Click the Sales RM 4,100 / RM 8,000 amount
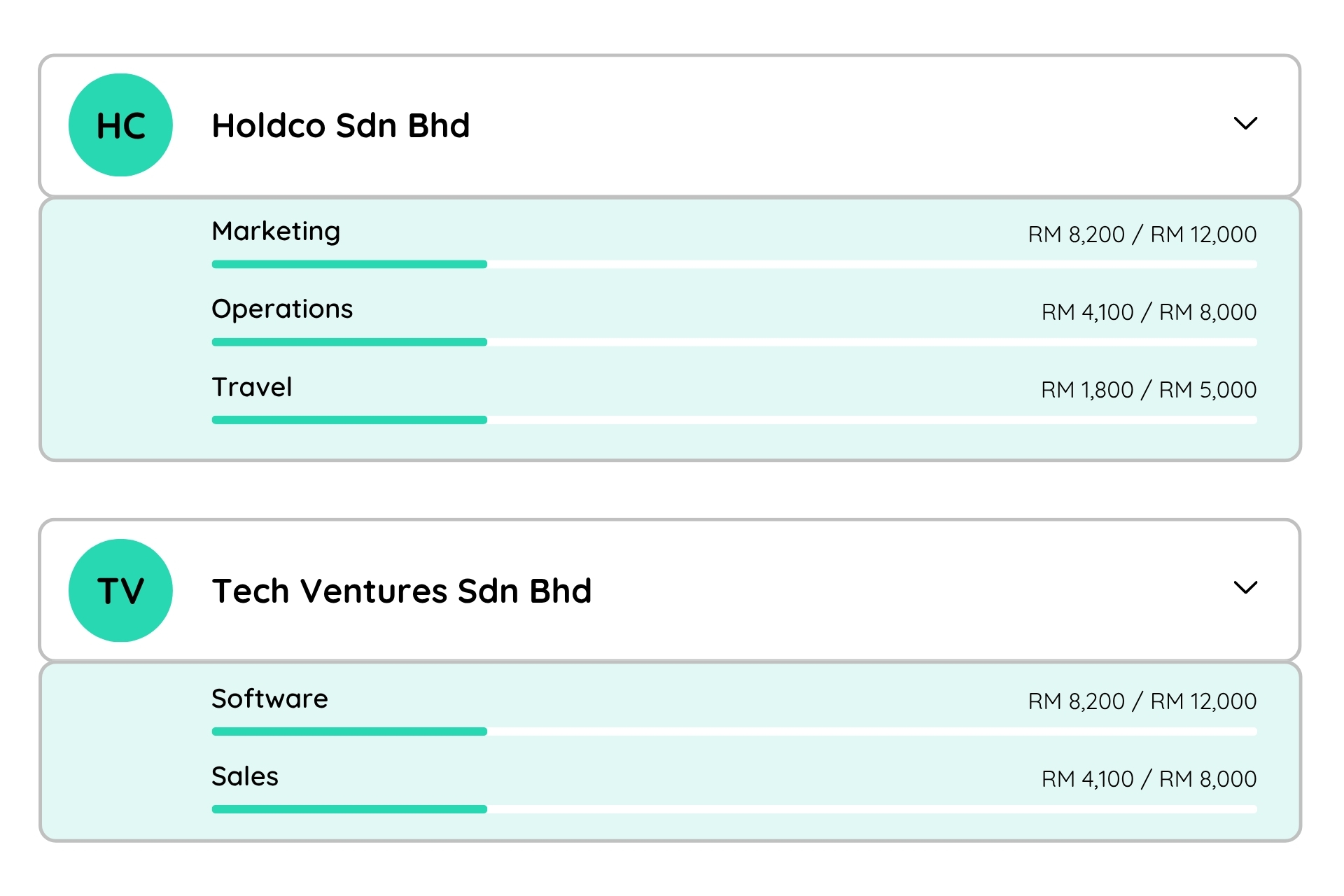The image size is (1344, 896). click(1148, 779)
